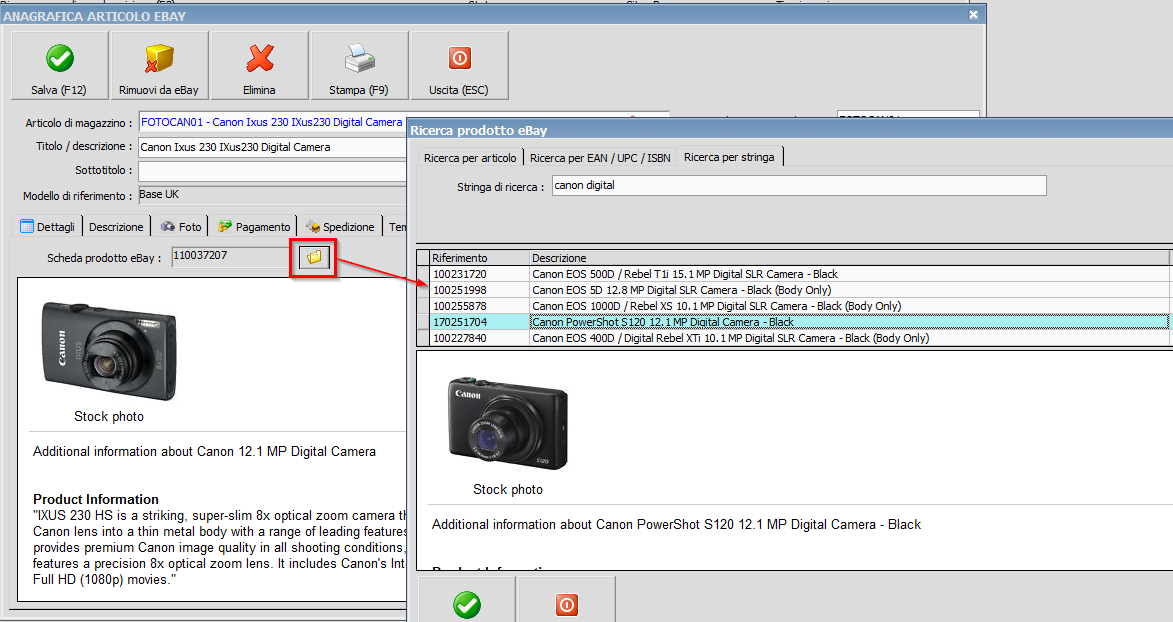Click Canon PowerShot S120 stock photo

[x=508, y=423]
